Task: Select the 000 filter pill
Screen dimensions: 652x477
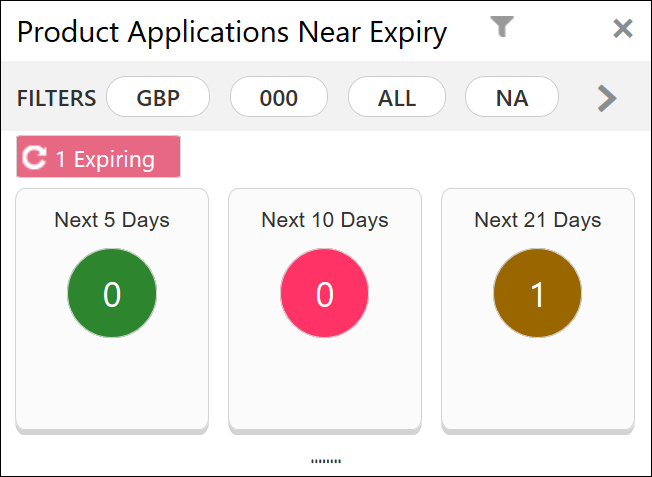Action: click(279, 97)
